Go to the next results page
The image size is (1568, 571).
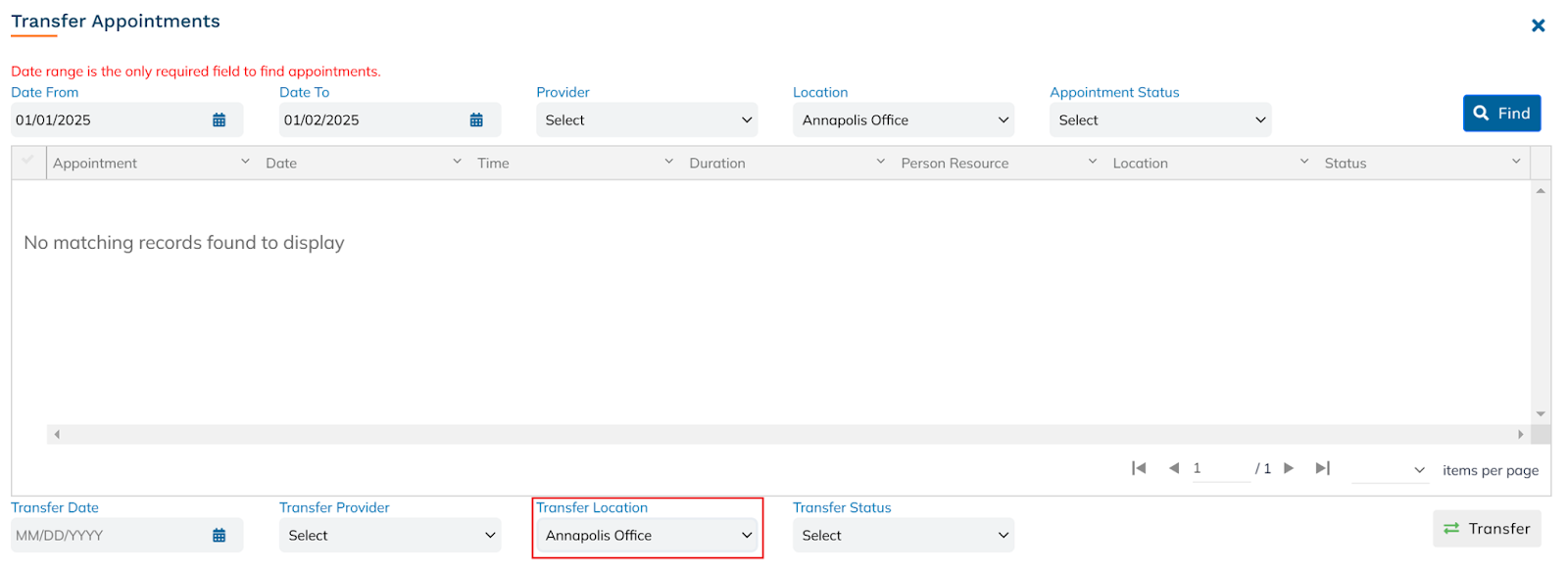pyautogui.click(x=1289, y=468)
